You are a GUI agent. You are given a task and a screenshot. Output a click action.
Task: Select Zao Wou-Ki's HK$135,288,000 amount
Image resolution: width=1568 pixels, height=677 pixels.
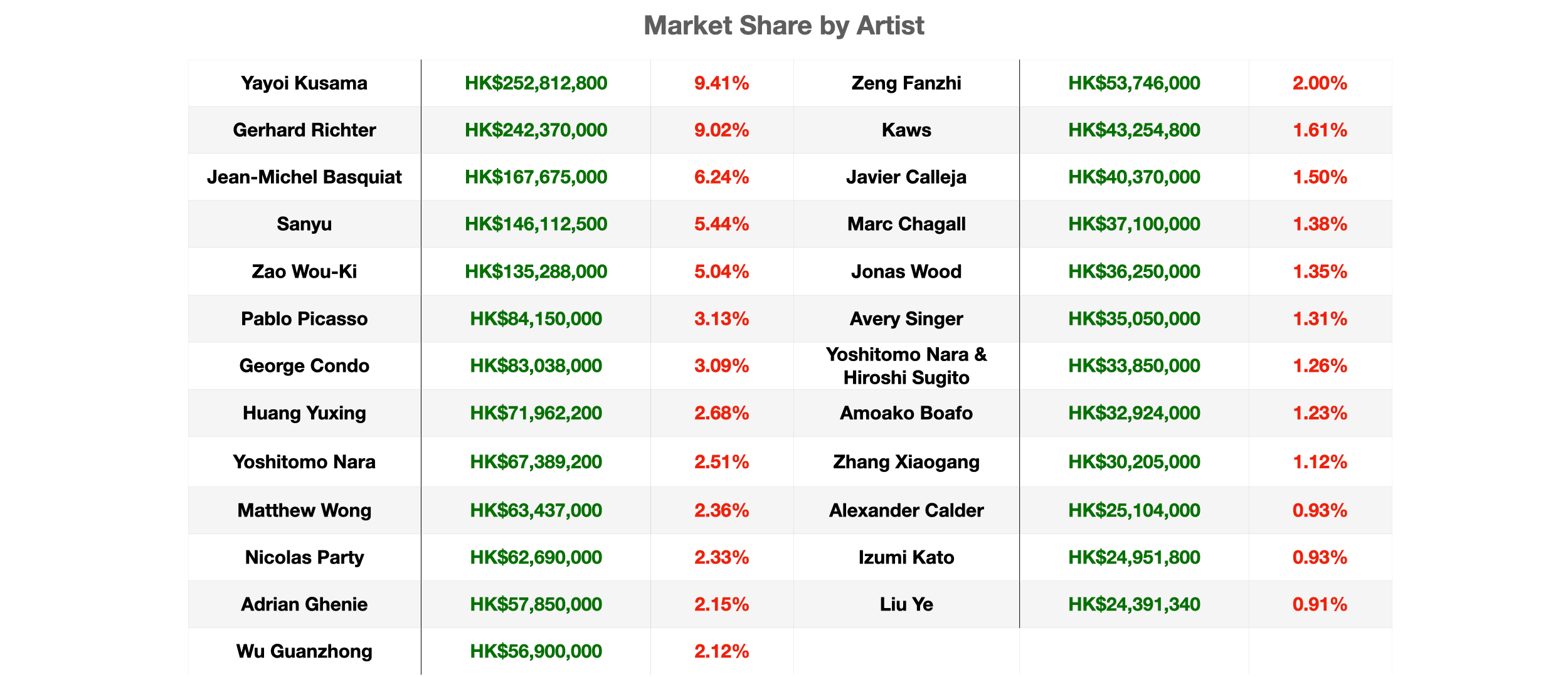pyautogui.click(x=536, y=271)
